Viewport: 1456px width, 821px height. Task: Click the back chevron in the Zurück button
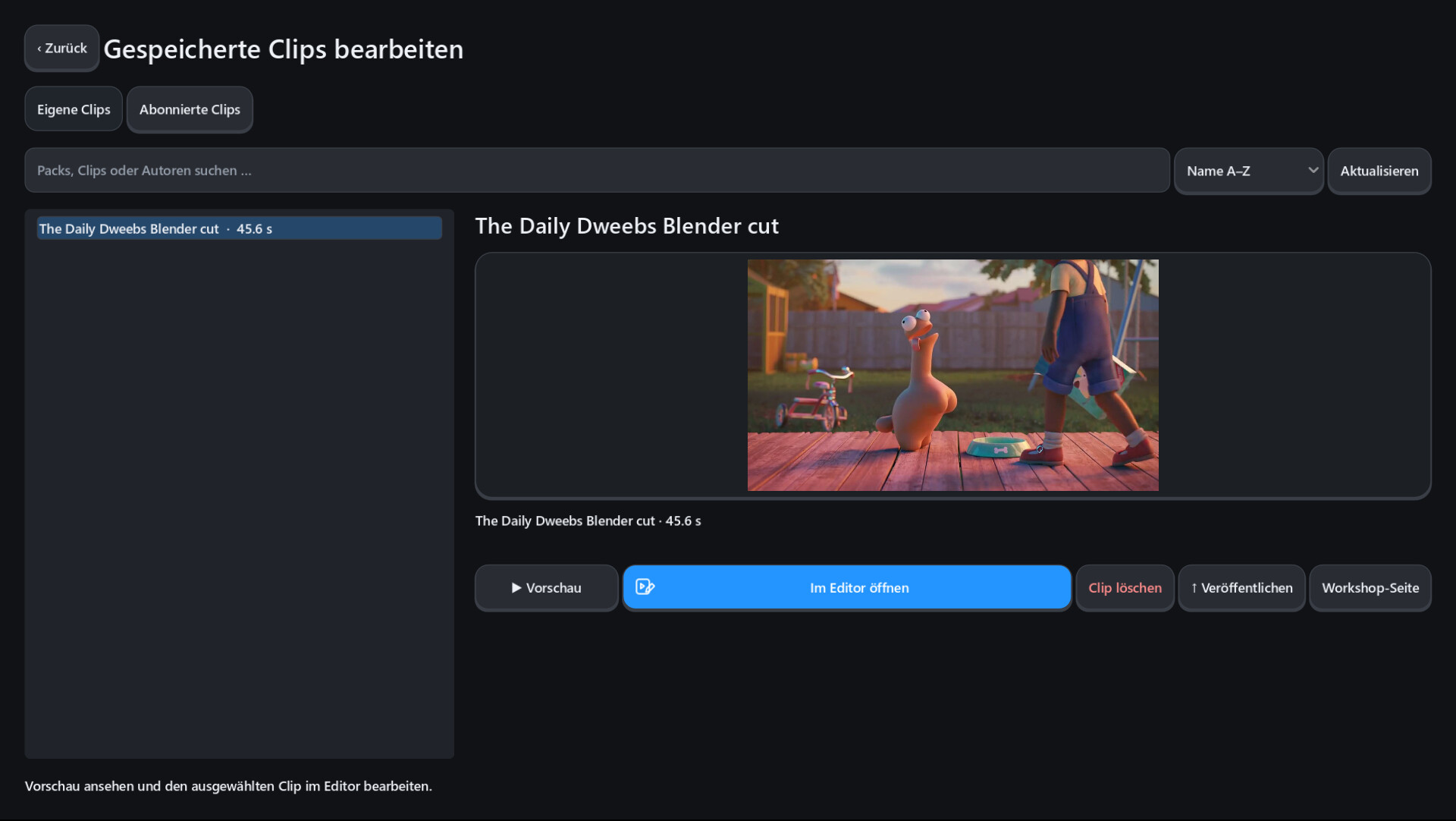(x=39, y=49)
